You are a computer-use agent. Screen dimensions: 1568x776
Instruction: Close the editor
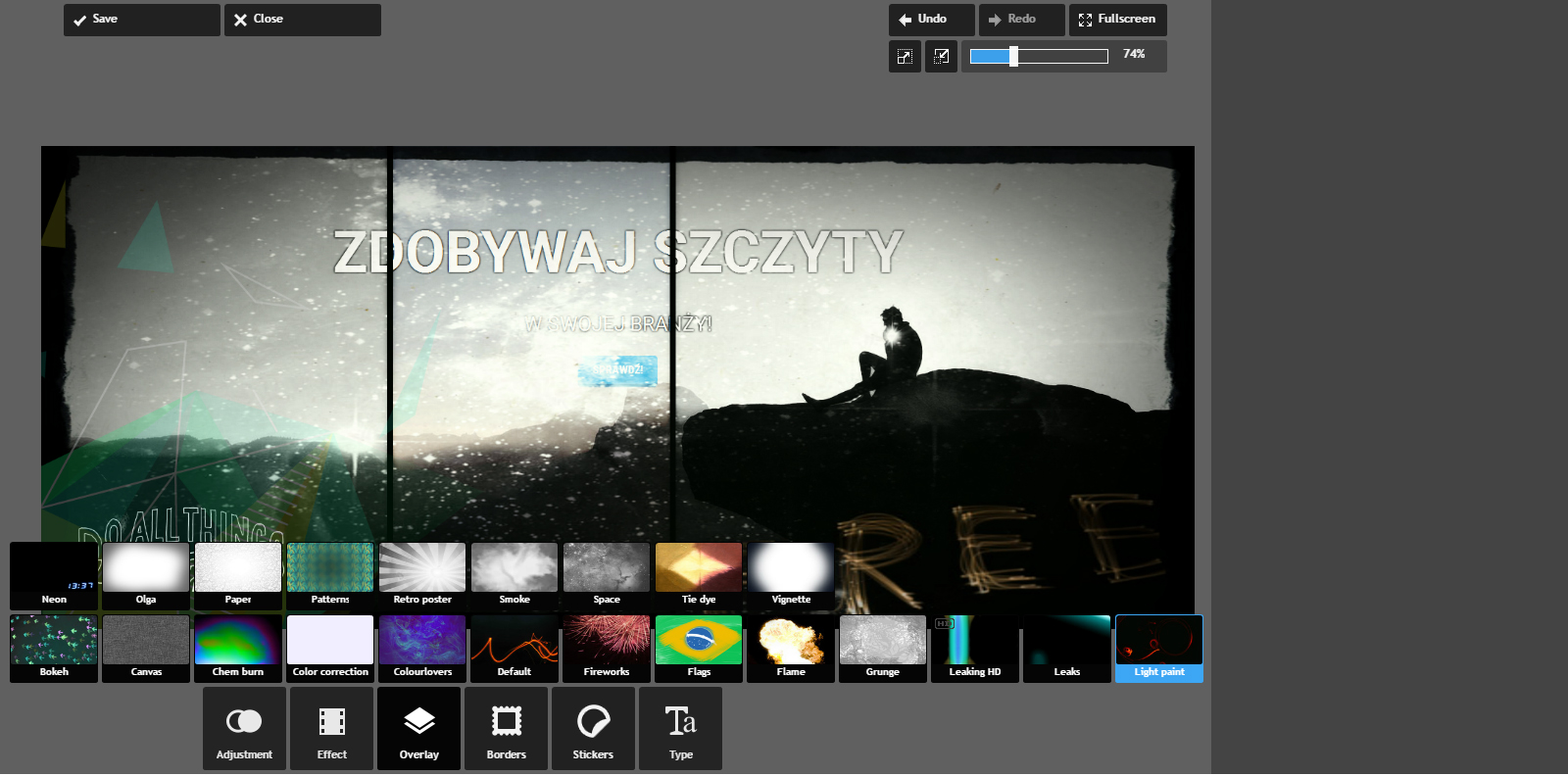coord(303,20)
